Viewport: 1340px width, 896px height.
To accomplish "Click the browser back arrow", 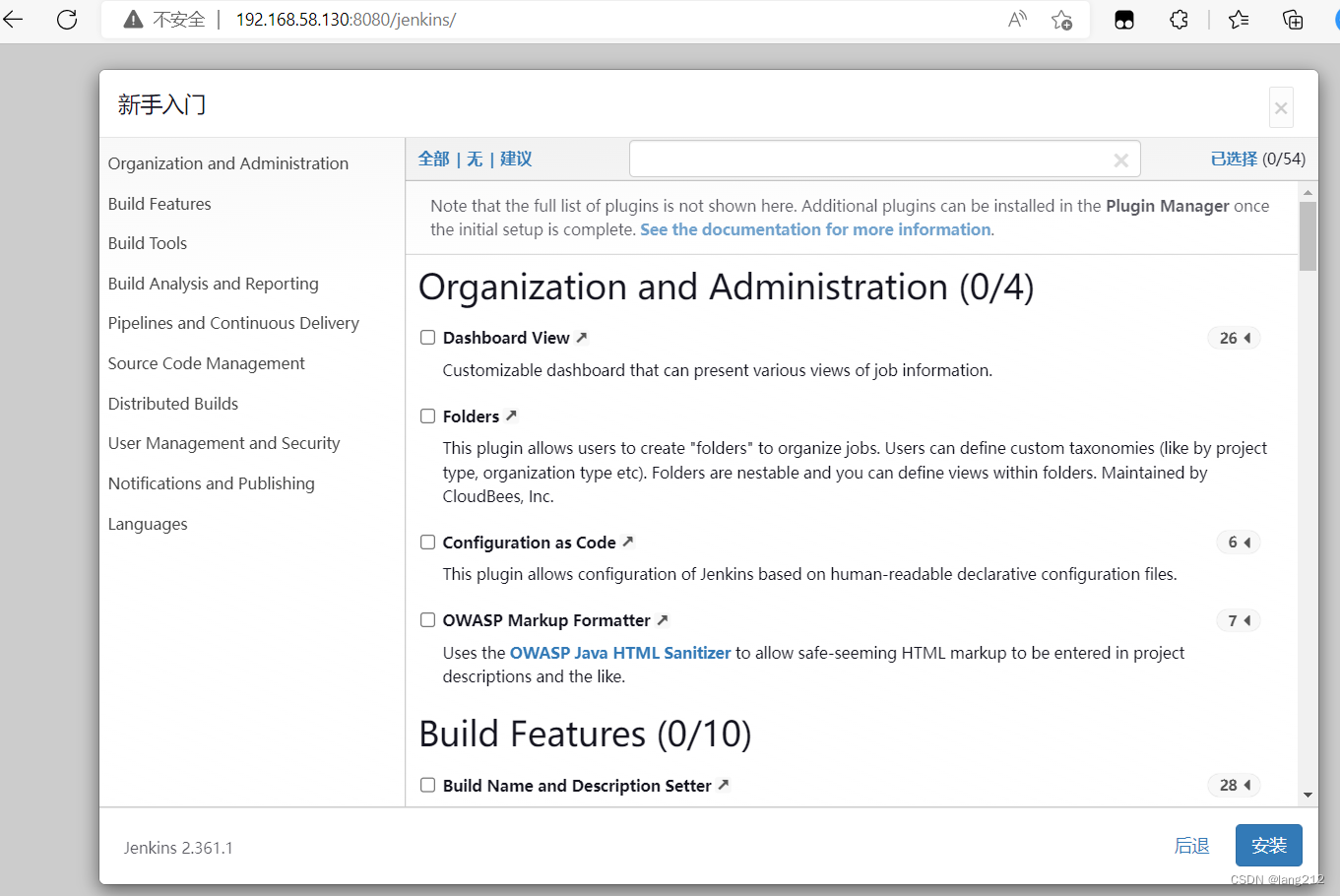I will tap(13, 20).
